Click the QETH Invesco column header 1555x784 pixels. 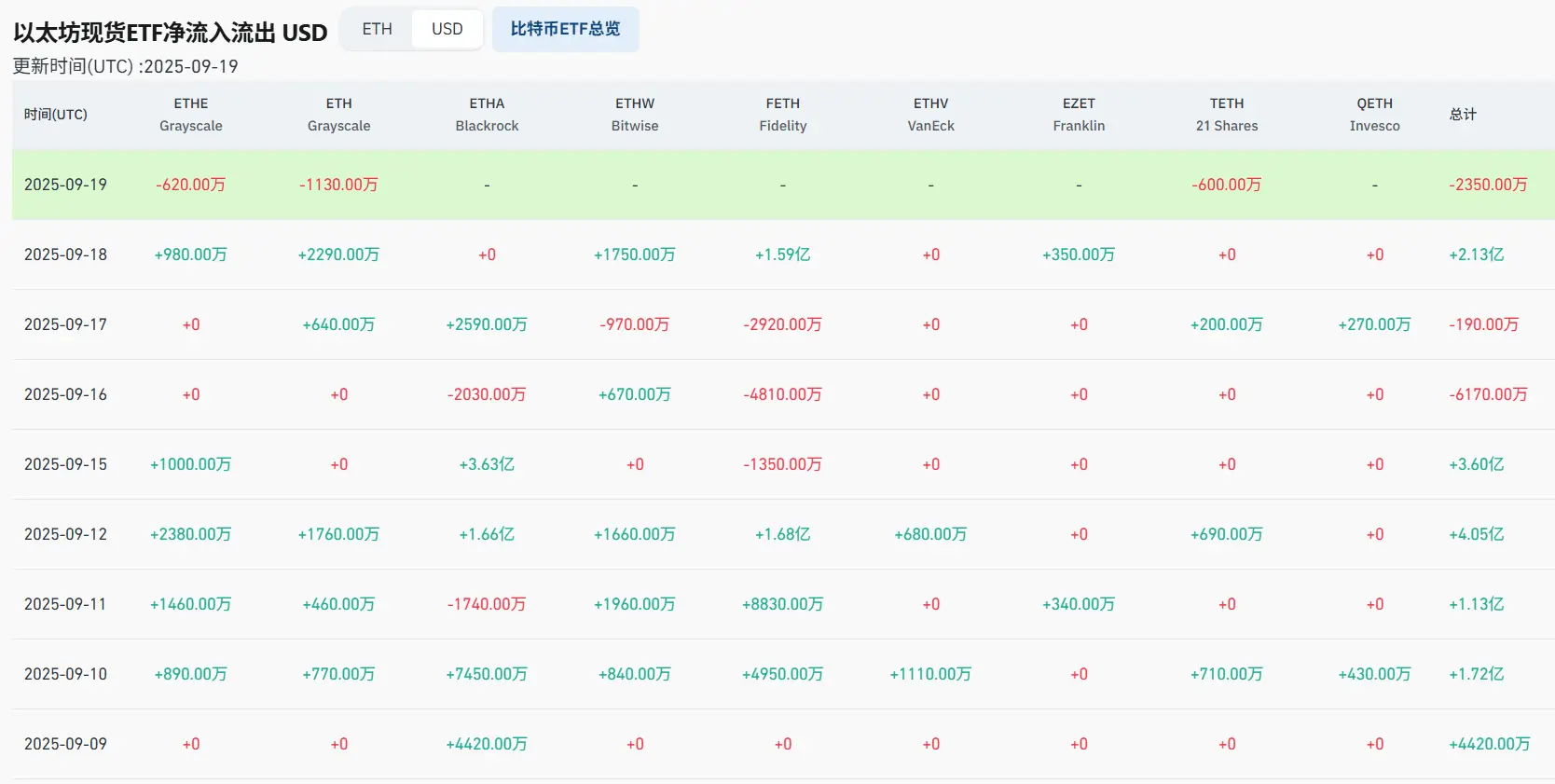tap(1375, 115)
